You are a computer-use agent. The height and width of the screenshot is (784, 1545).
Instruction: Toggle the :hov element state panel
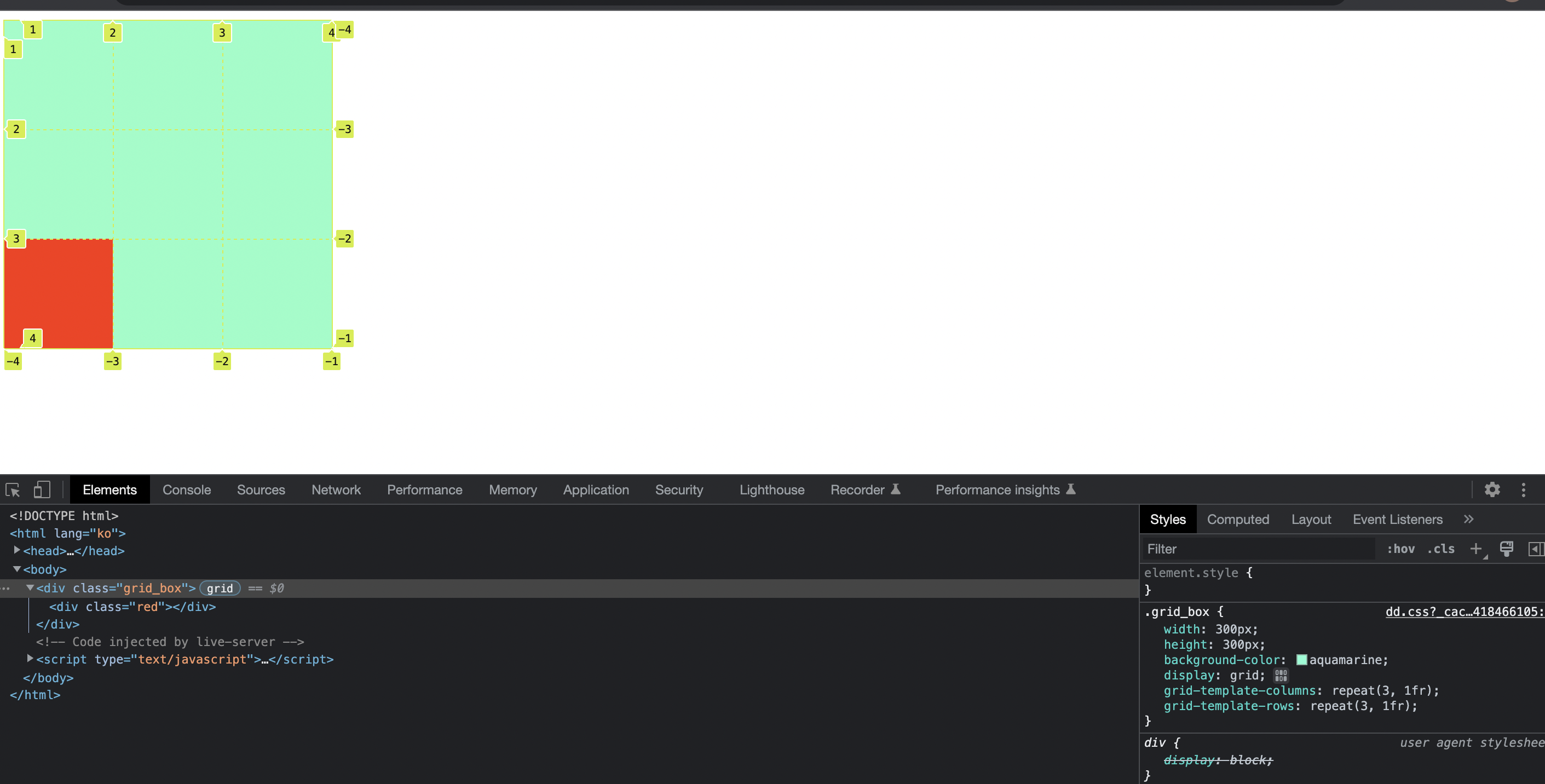click(x=1400, y=549)
